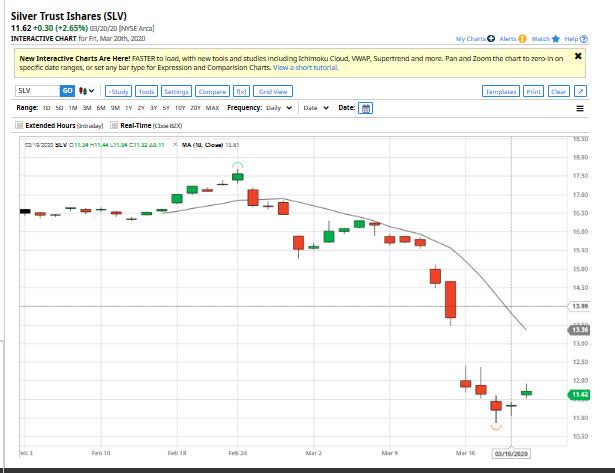
Task: Click the Mar 16 axis date label
Action: click(x=466, y=453)
